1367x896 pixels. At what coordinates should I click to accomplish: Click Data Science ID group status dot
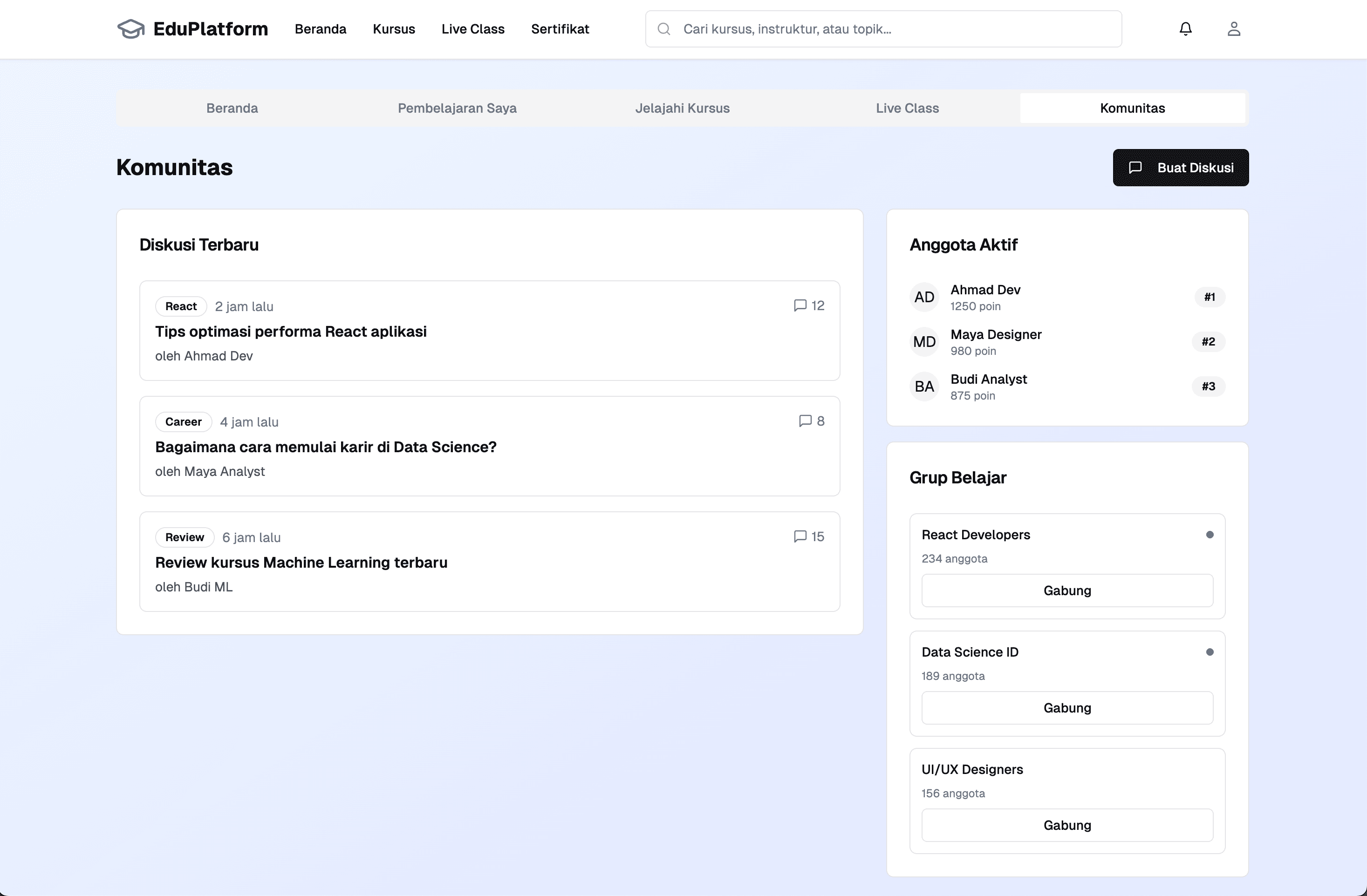pyautogui.click(x=1210, y=652)
